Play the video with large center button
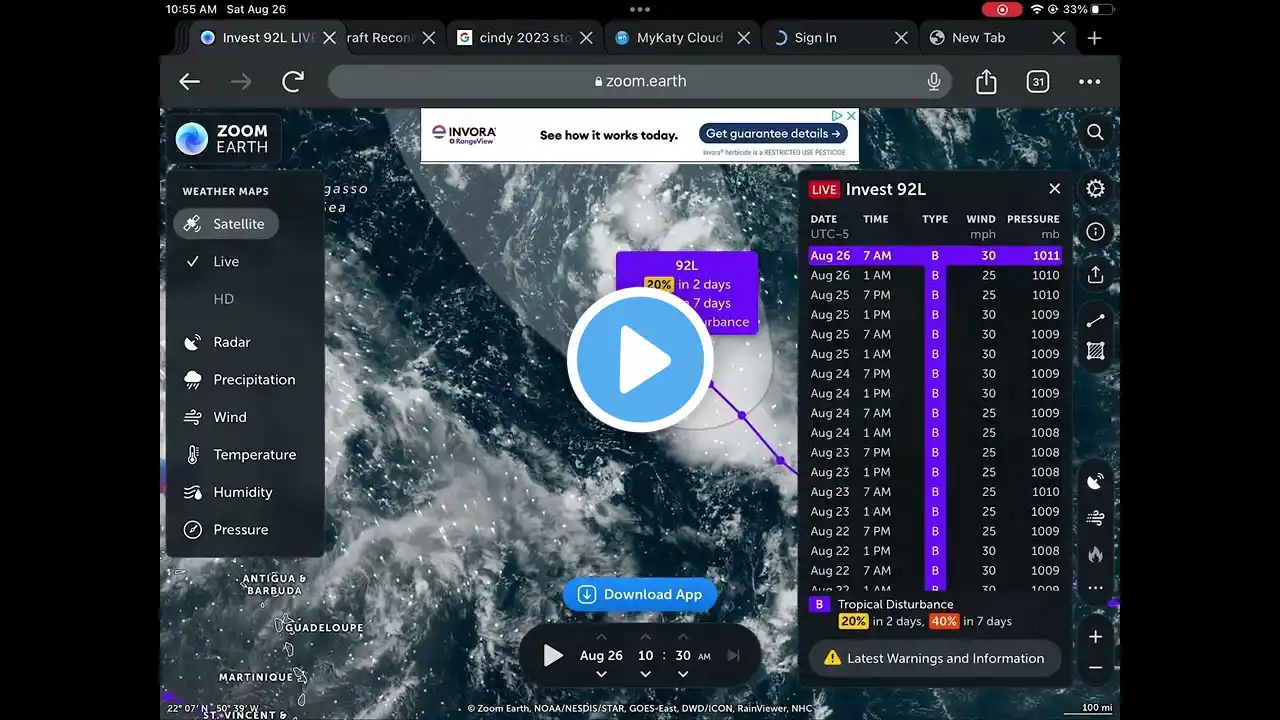This screenshot has width=1280, height=720. pos(640,359)
